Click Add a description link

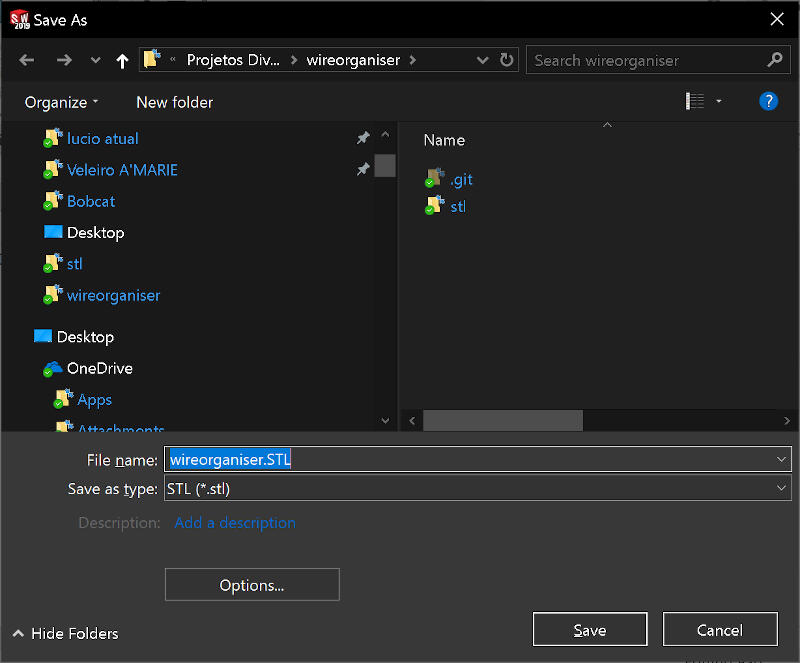(x=235, y=523)
